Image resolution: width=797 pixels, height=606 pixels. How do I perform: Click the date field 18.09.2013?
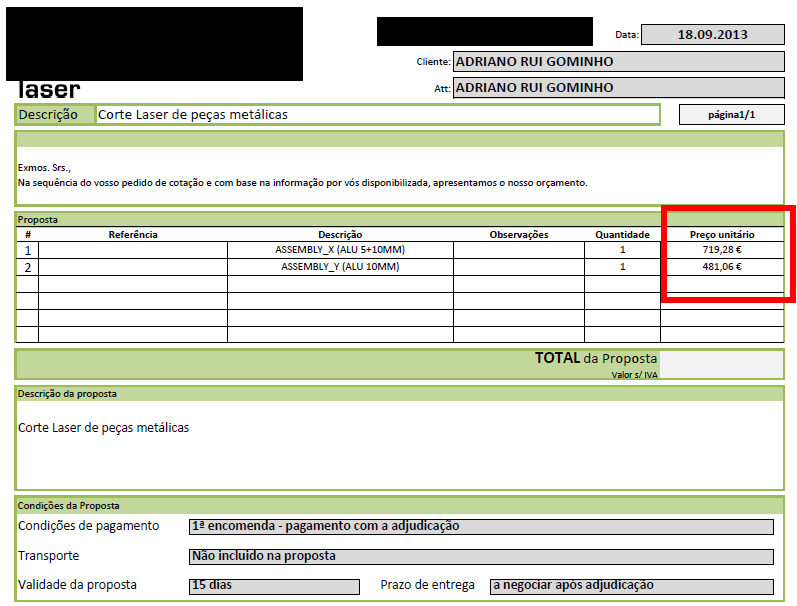(x=713, y=35)
